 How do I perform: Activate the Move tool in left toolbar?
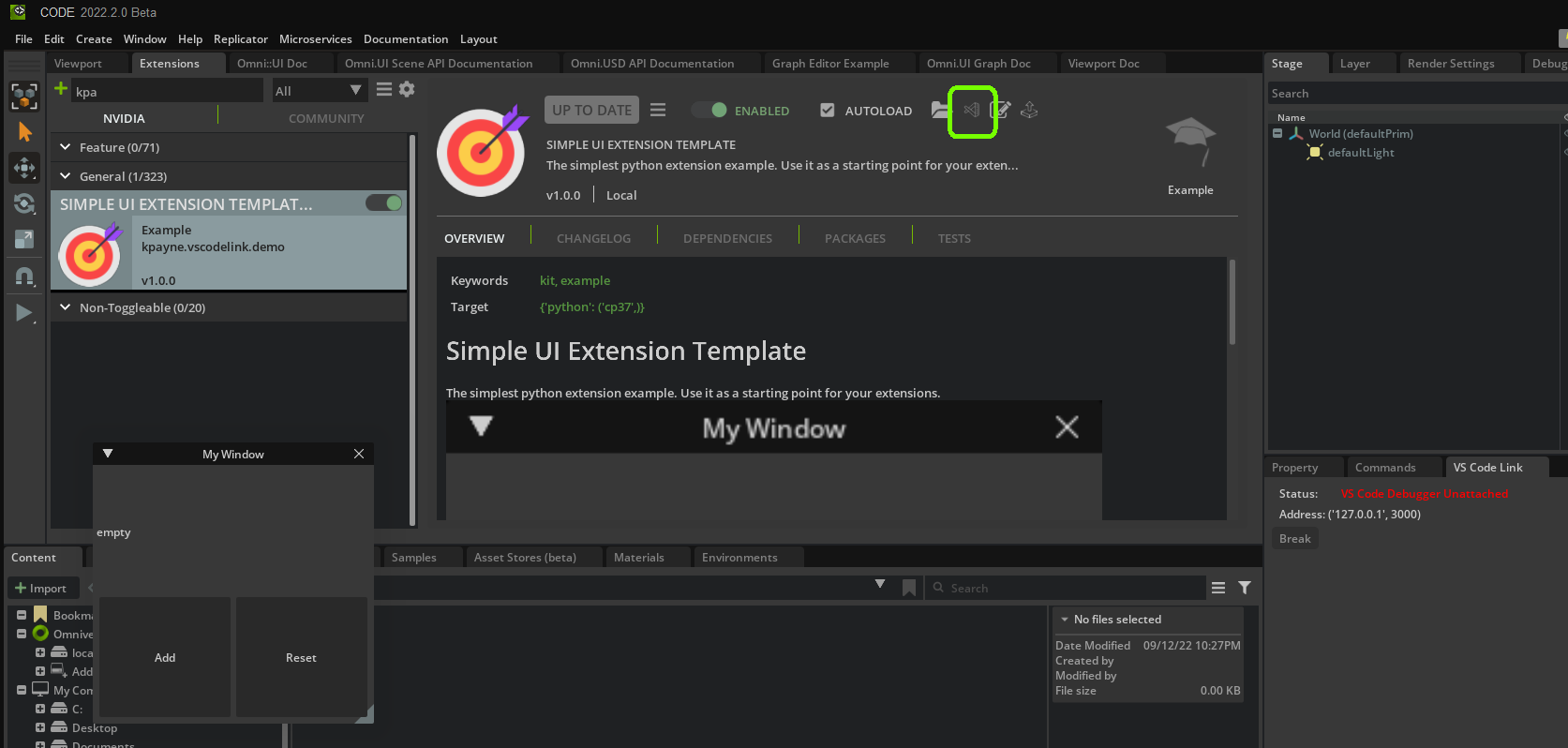[x=24, y=168]
